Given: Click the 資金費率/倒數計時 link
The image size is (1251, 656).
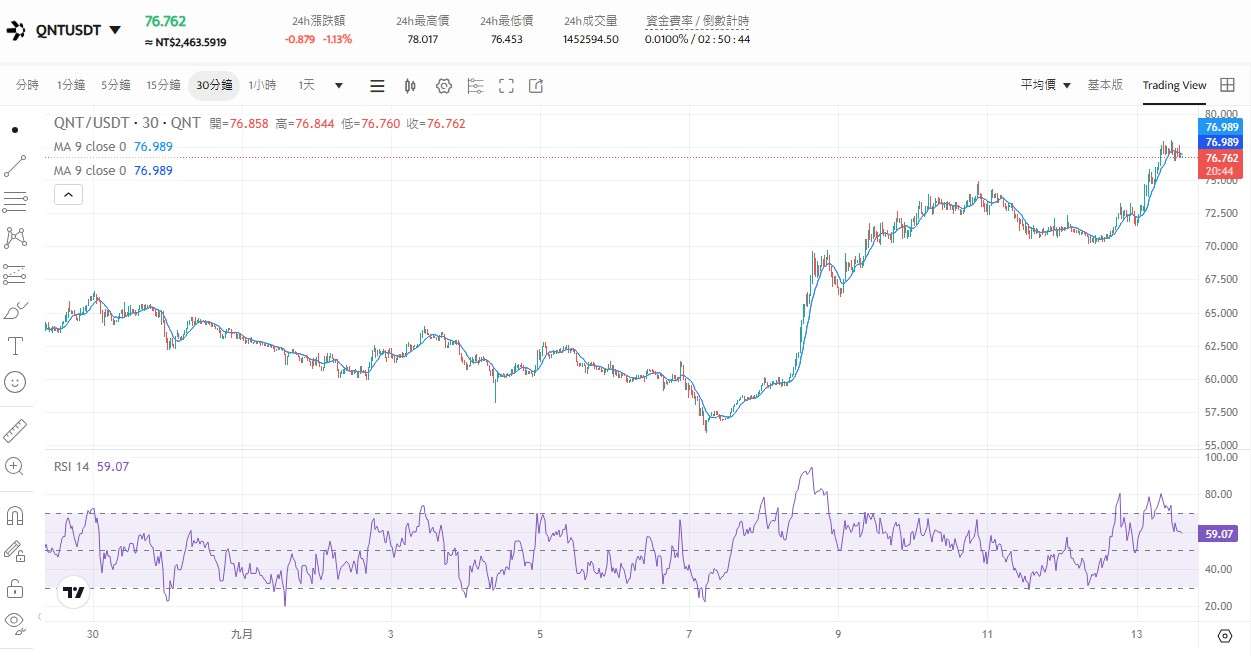Looking at the screenshot, I should [697, 20].
